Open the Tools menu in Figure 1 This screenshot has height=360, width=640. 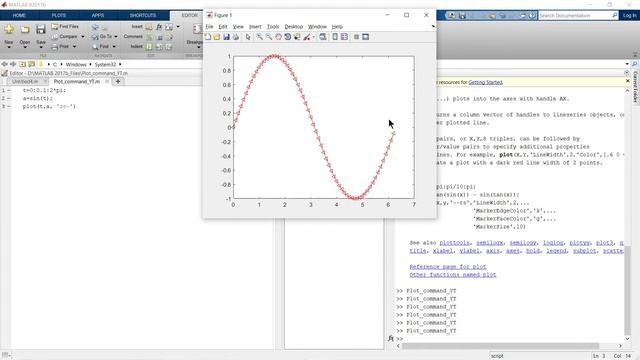(x=273, y=27)
